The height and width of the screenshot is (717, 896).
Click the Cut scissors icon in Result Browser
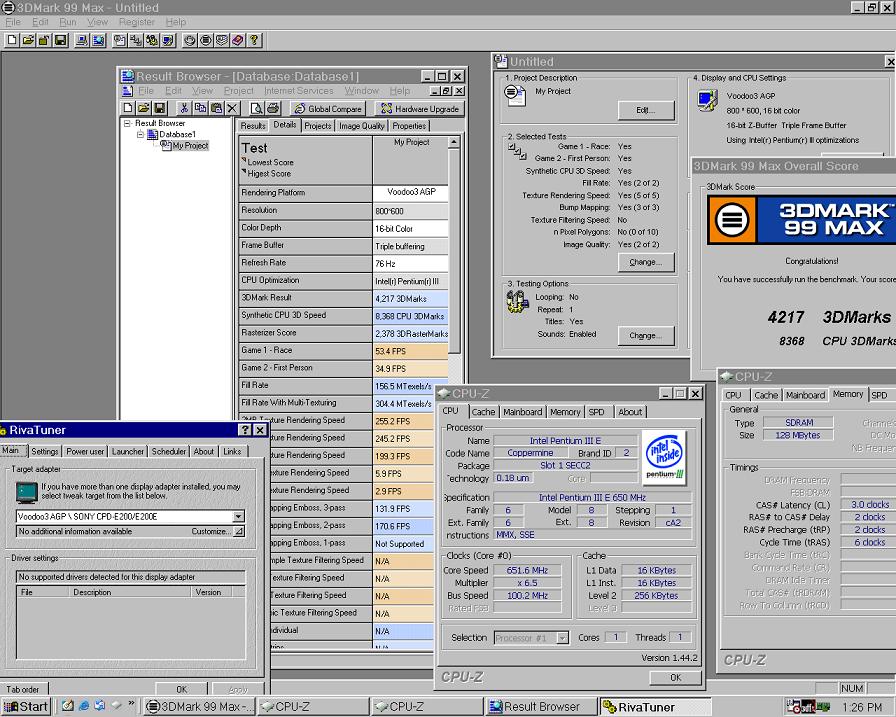coord(184,108)
